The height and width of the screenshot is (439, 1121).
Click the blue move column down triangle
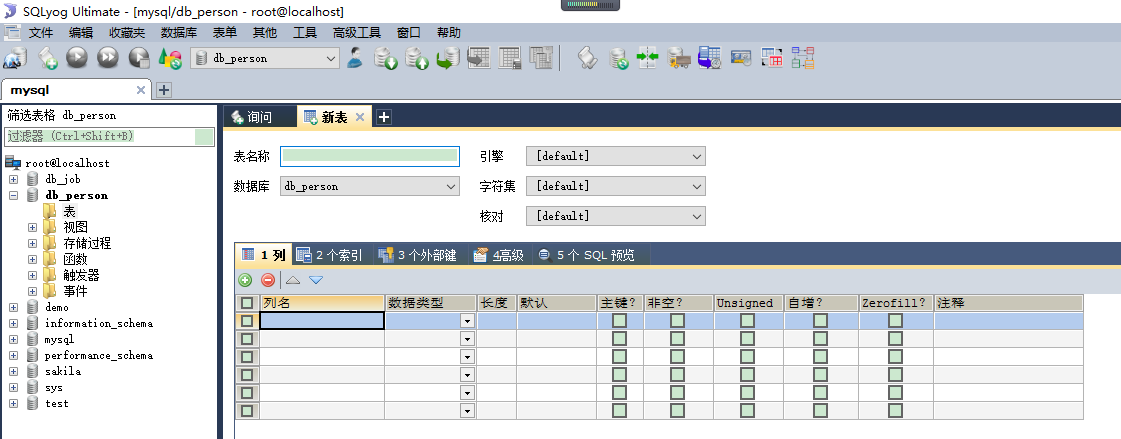(x=316, y=280)
